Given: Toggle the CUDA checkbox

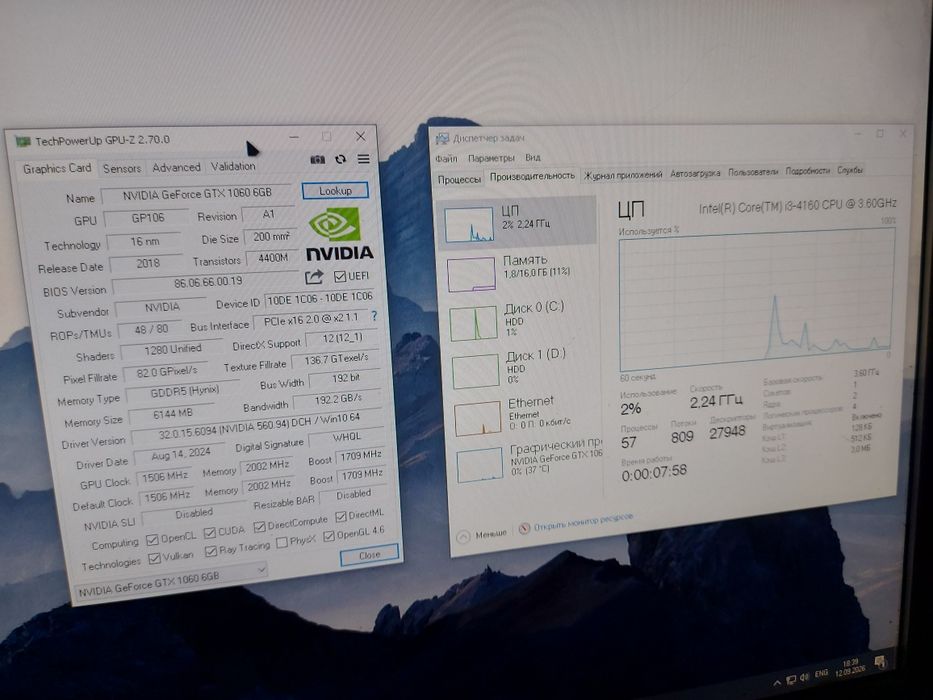Looking at the screenshot, I should click(209, 533).
